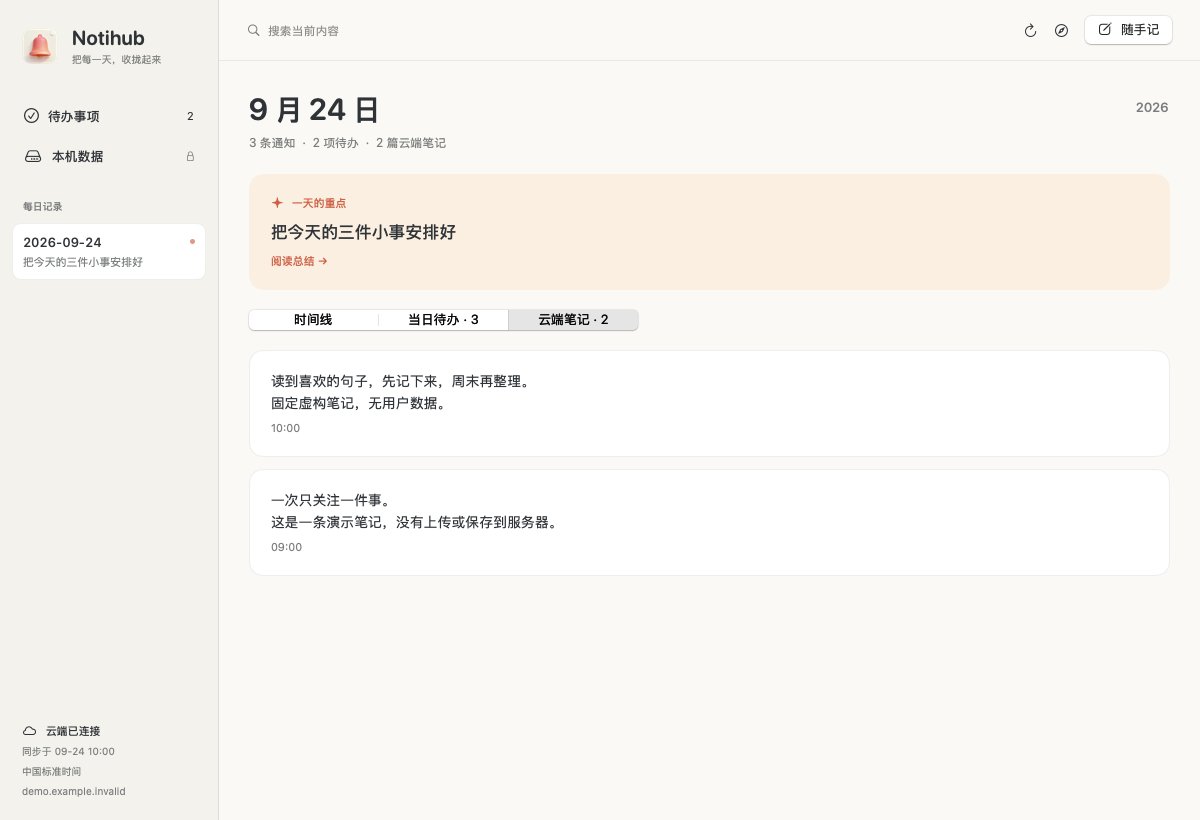Click the 每日记录 section label

(43, 206)
